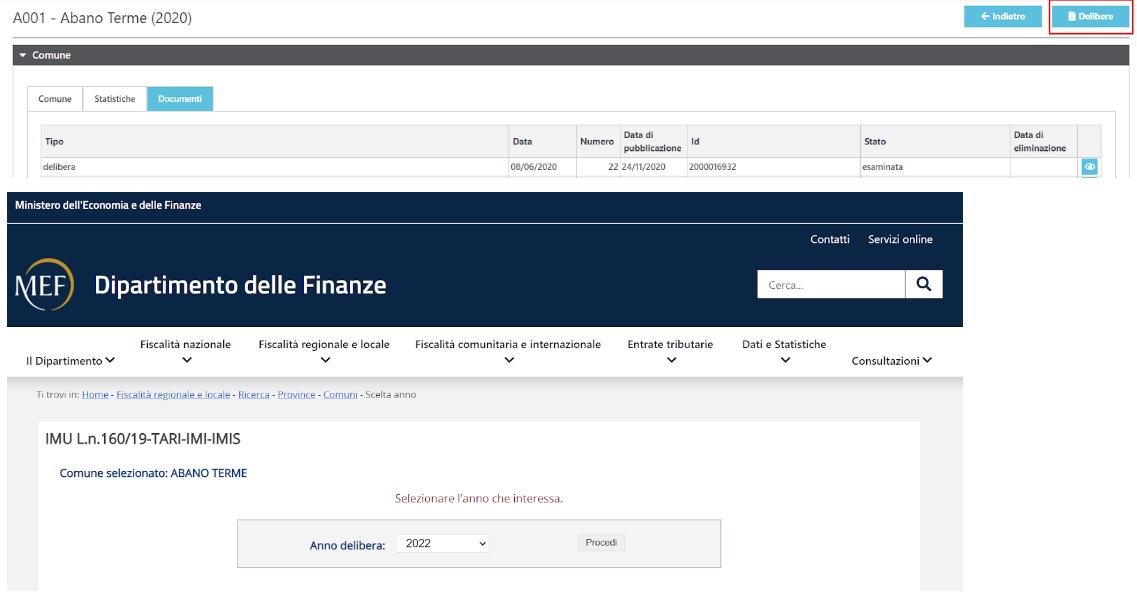Click the Procedi button
The width and height of the screenshot is (1137, 597).
pyautogui.click(x=601, y=543)
